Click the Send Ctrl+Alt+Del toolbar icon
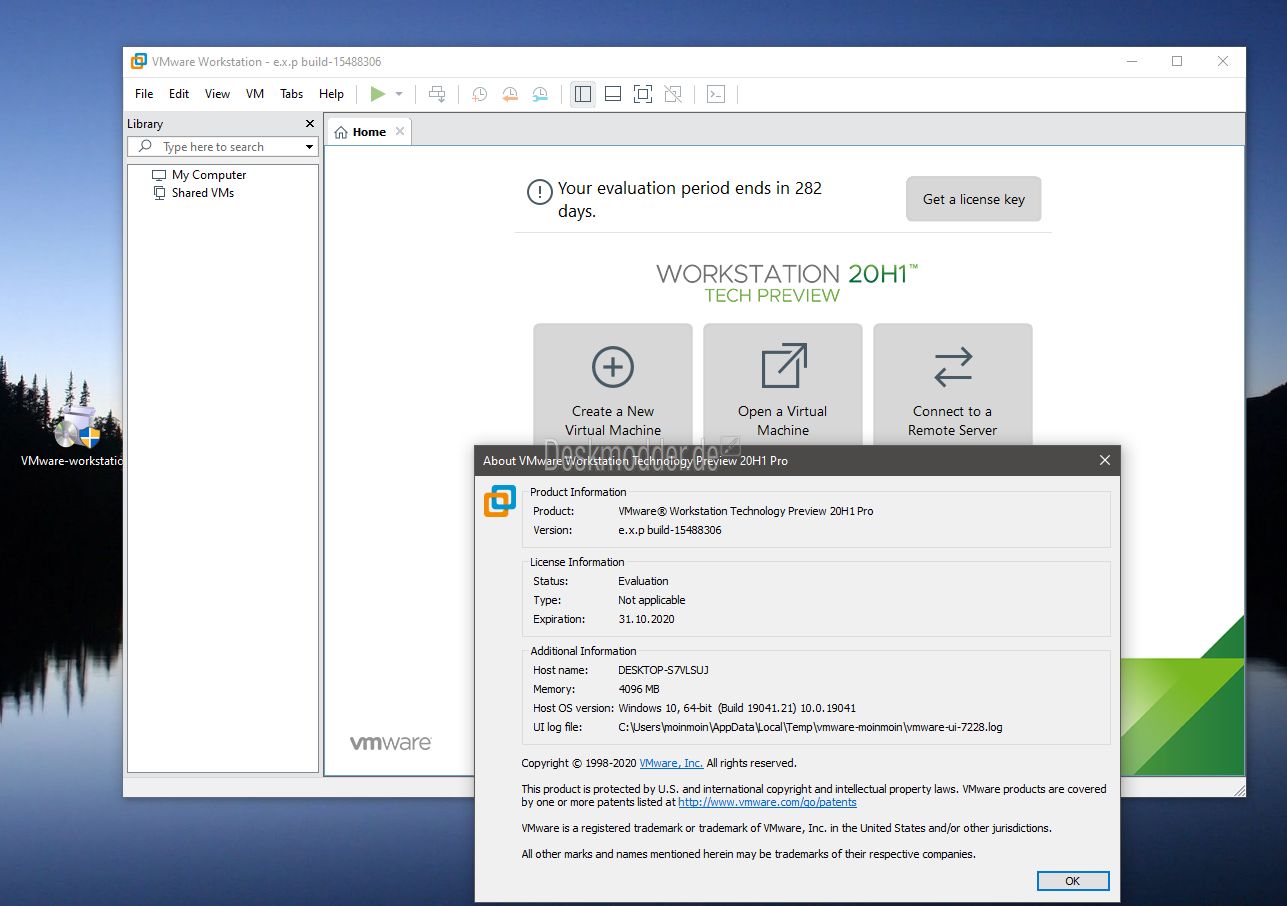This screenshot has width=1287, height=906. pos(437,94)
